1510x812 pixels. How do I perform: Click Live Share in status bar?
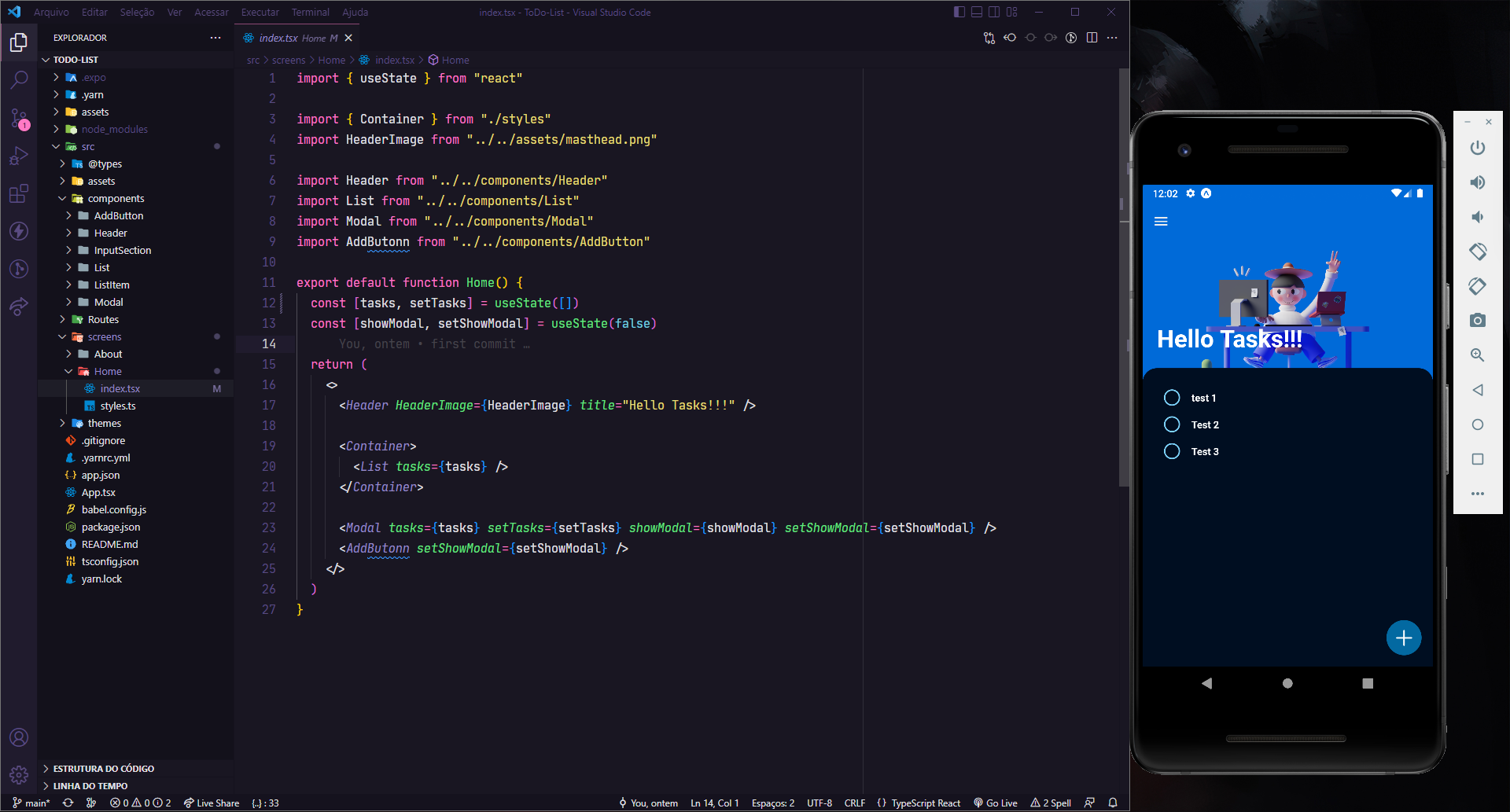coord(212,803)
